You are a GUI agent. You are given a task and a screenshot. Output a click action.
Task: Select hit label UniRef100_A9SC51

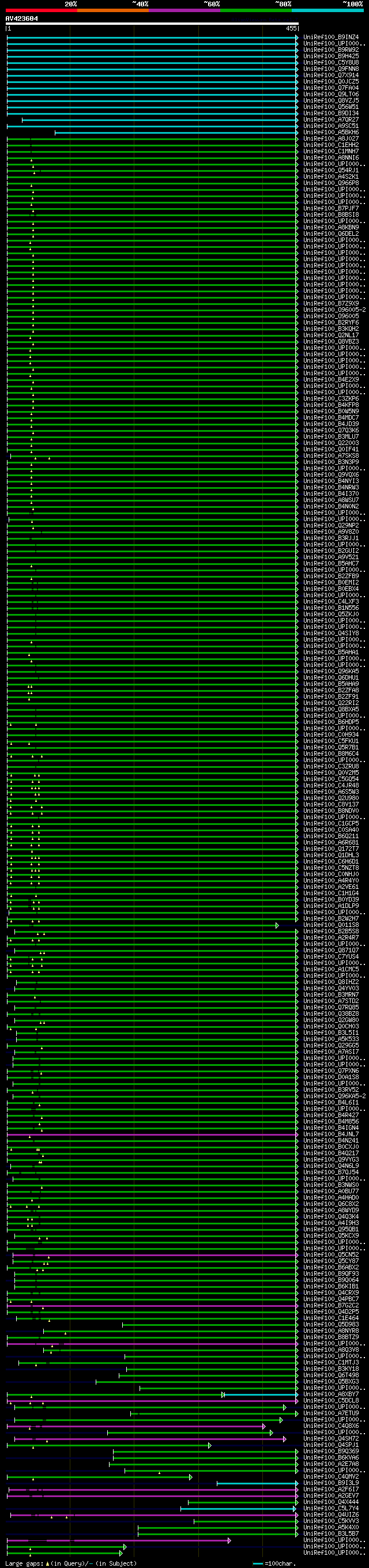(x=332, y=126)
